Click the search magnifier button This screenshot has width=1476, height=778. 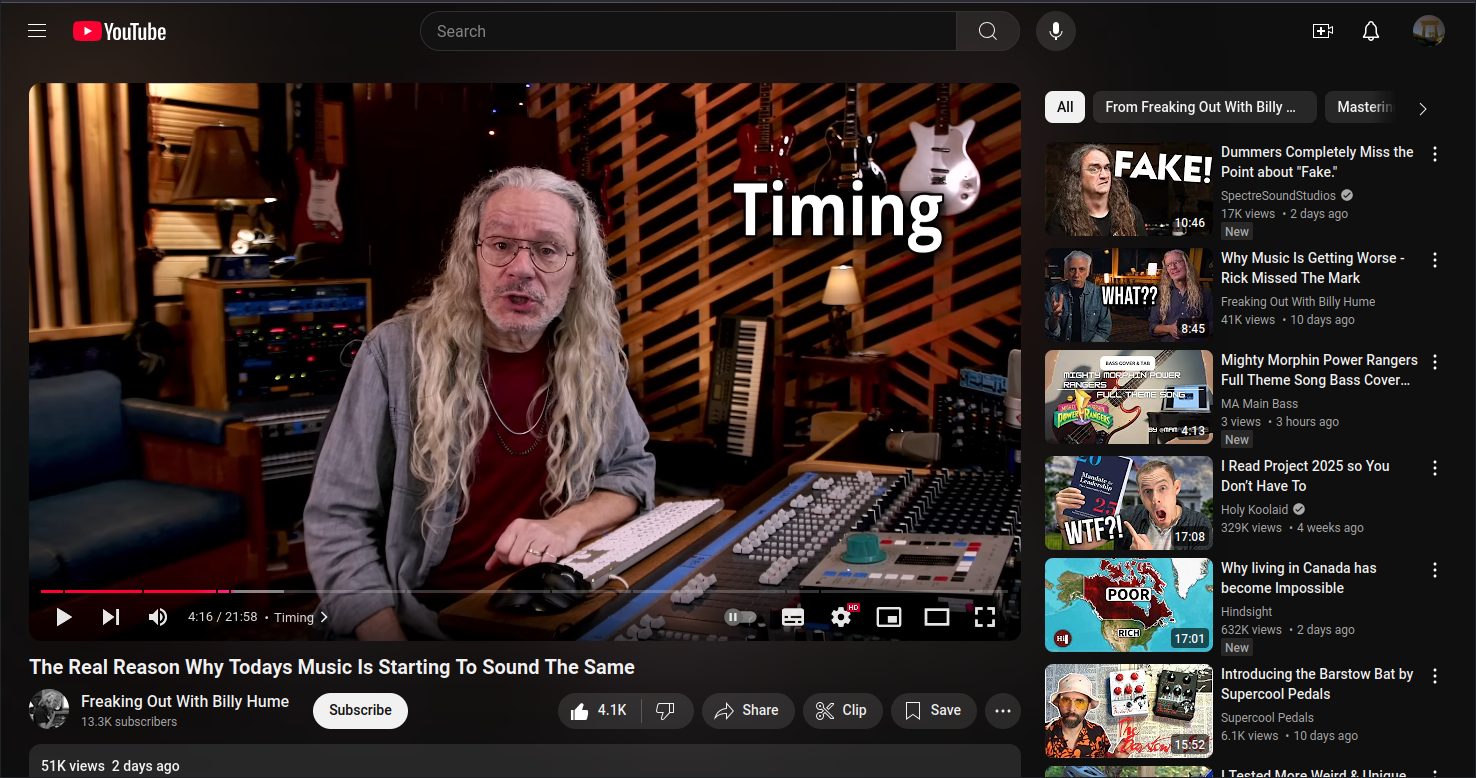[987, 31]
